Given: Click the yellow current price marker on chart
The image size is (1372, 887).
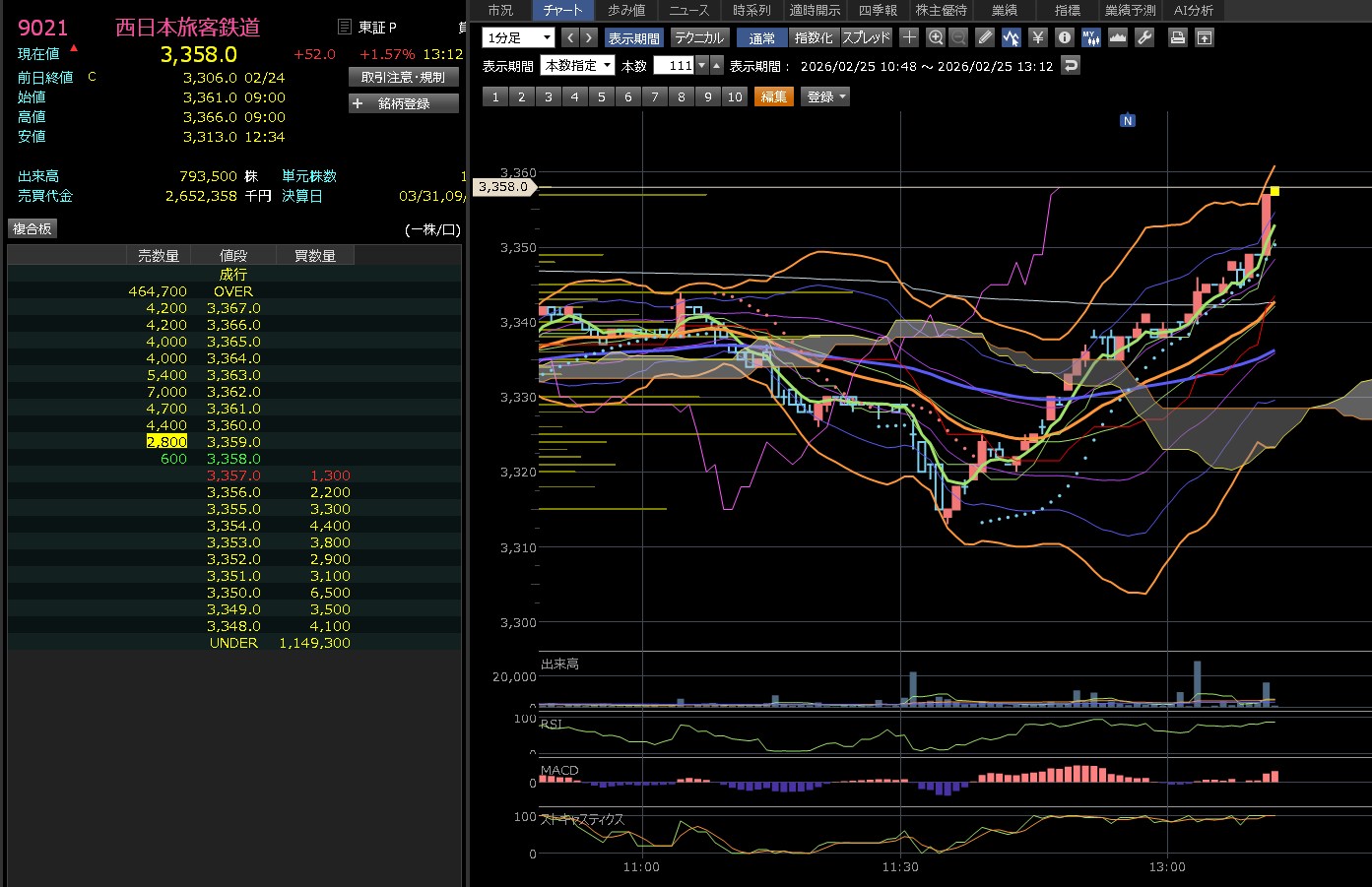Looking at the screenshot, I should 1274,191.
